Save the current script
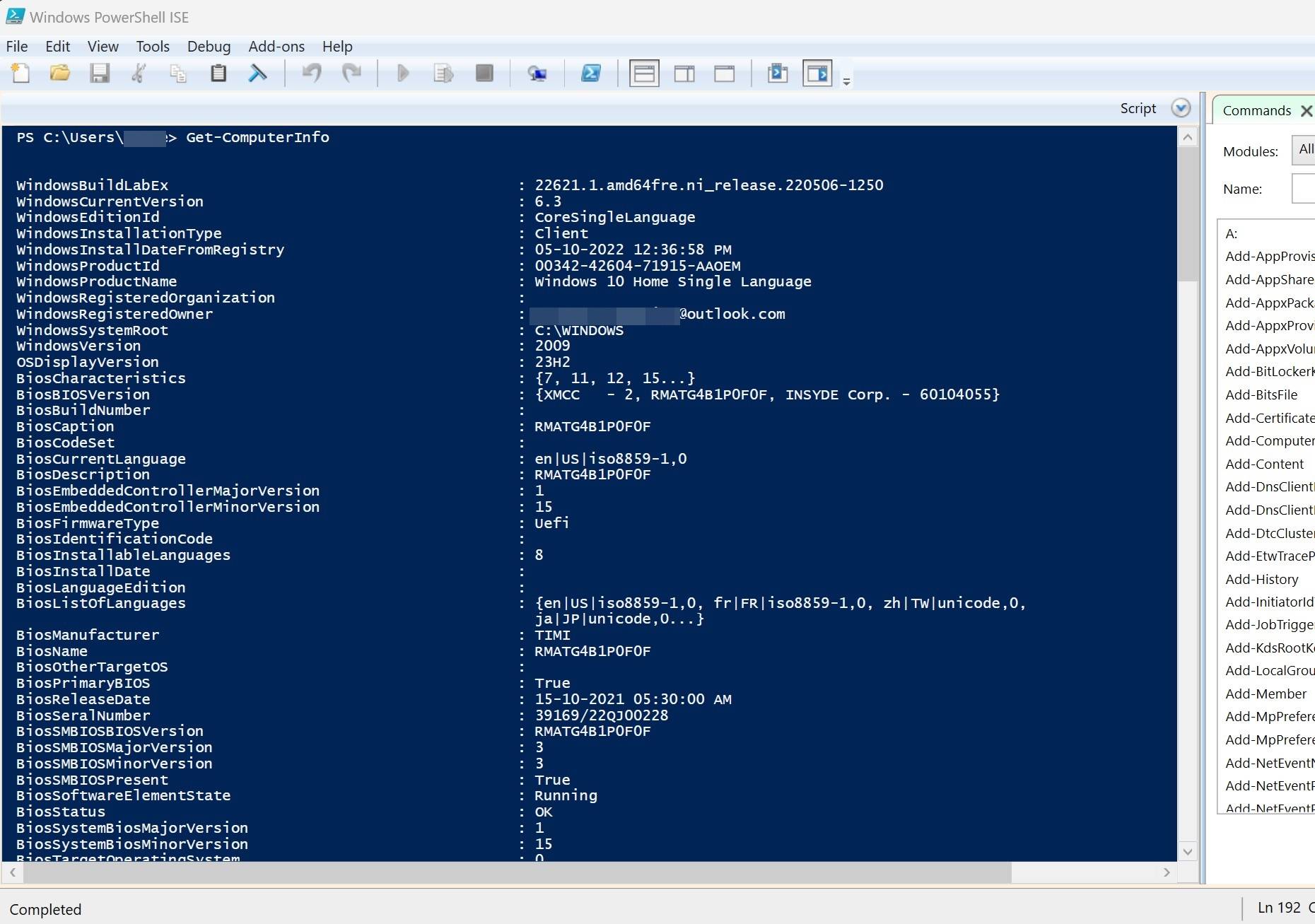Screen dimensions: 1315x924 coord(100,73)
